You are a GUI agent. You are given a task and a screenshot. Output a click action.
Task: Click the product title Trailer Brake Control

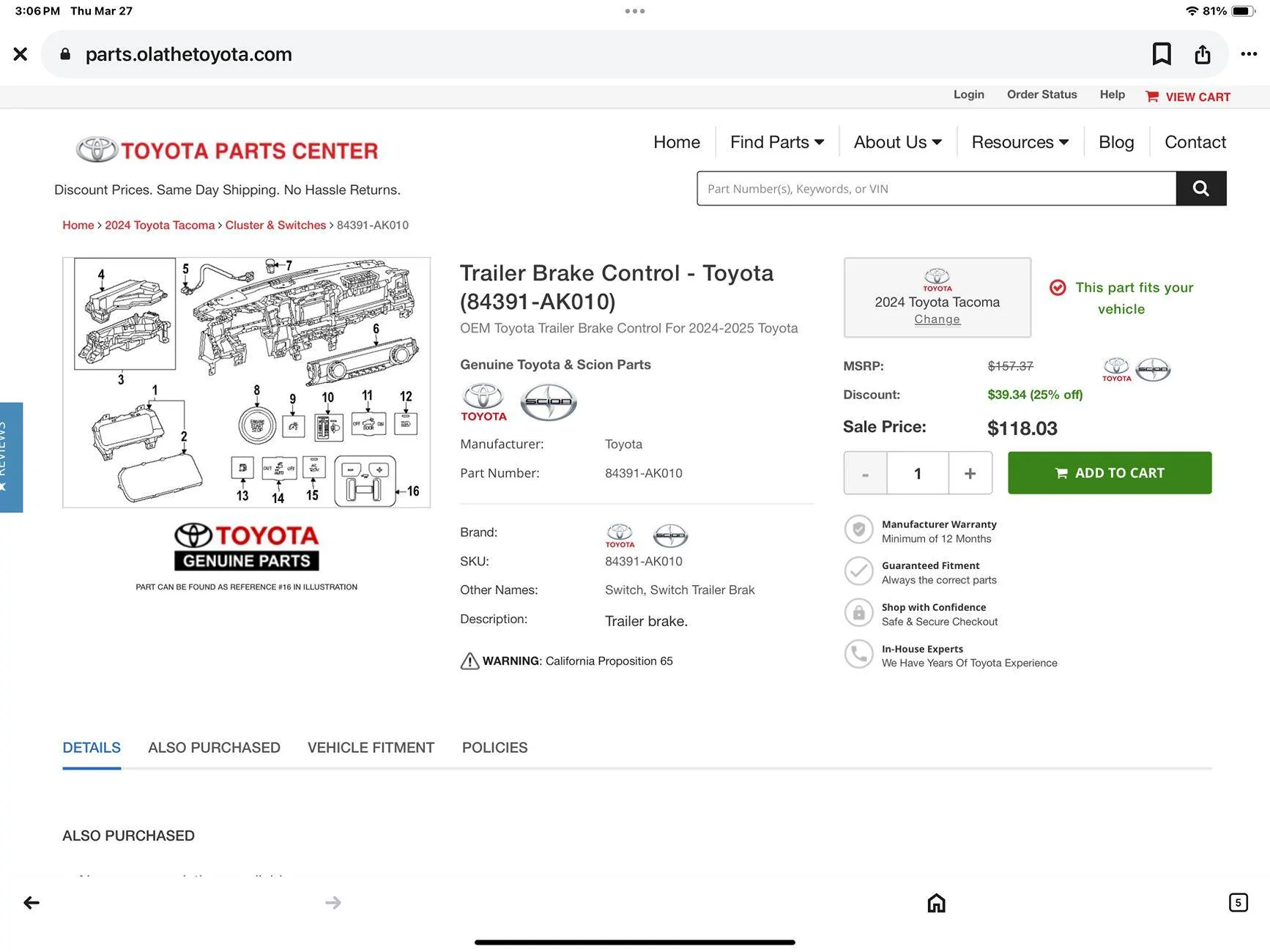point(617,287)
